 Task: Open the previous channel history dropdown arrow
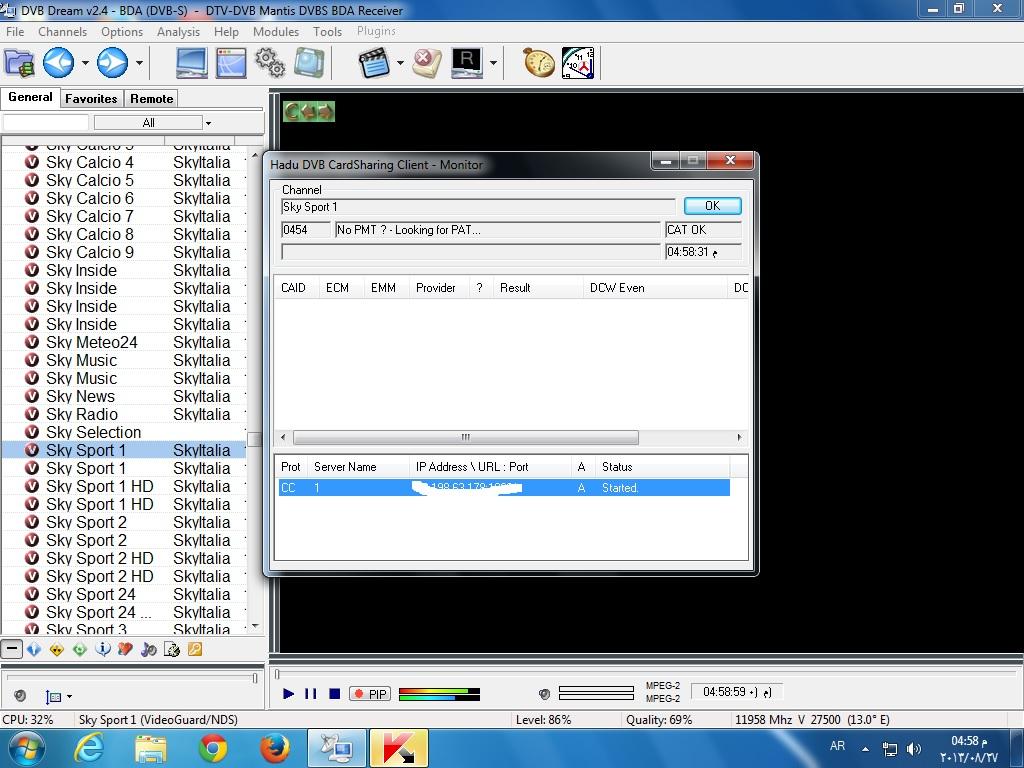pos(86,63)
